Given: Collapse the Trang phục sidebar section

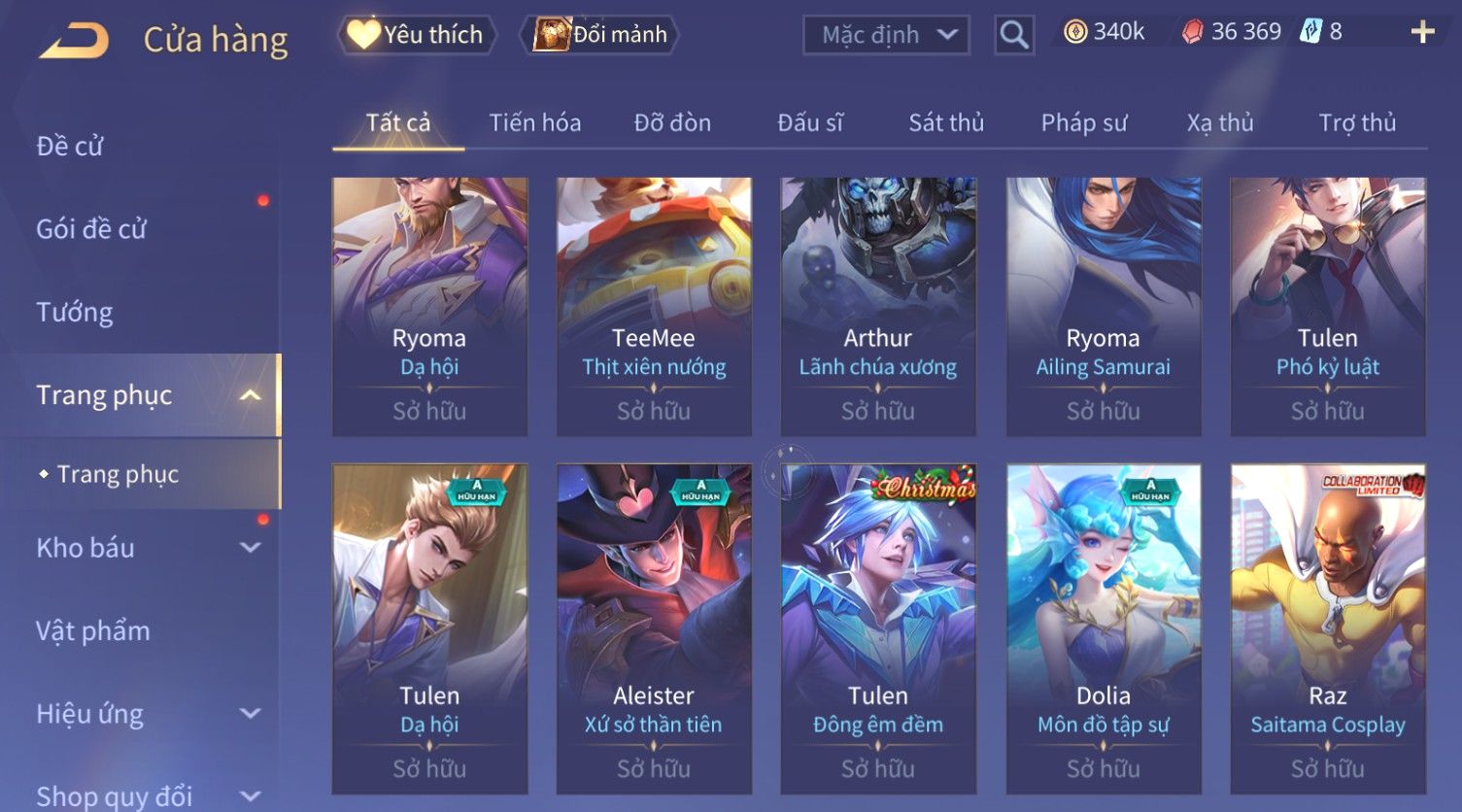Looking at the screenshot, I should coord(250,395).
